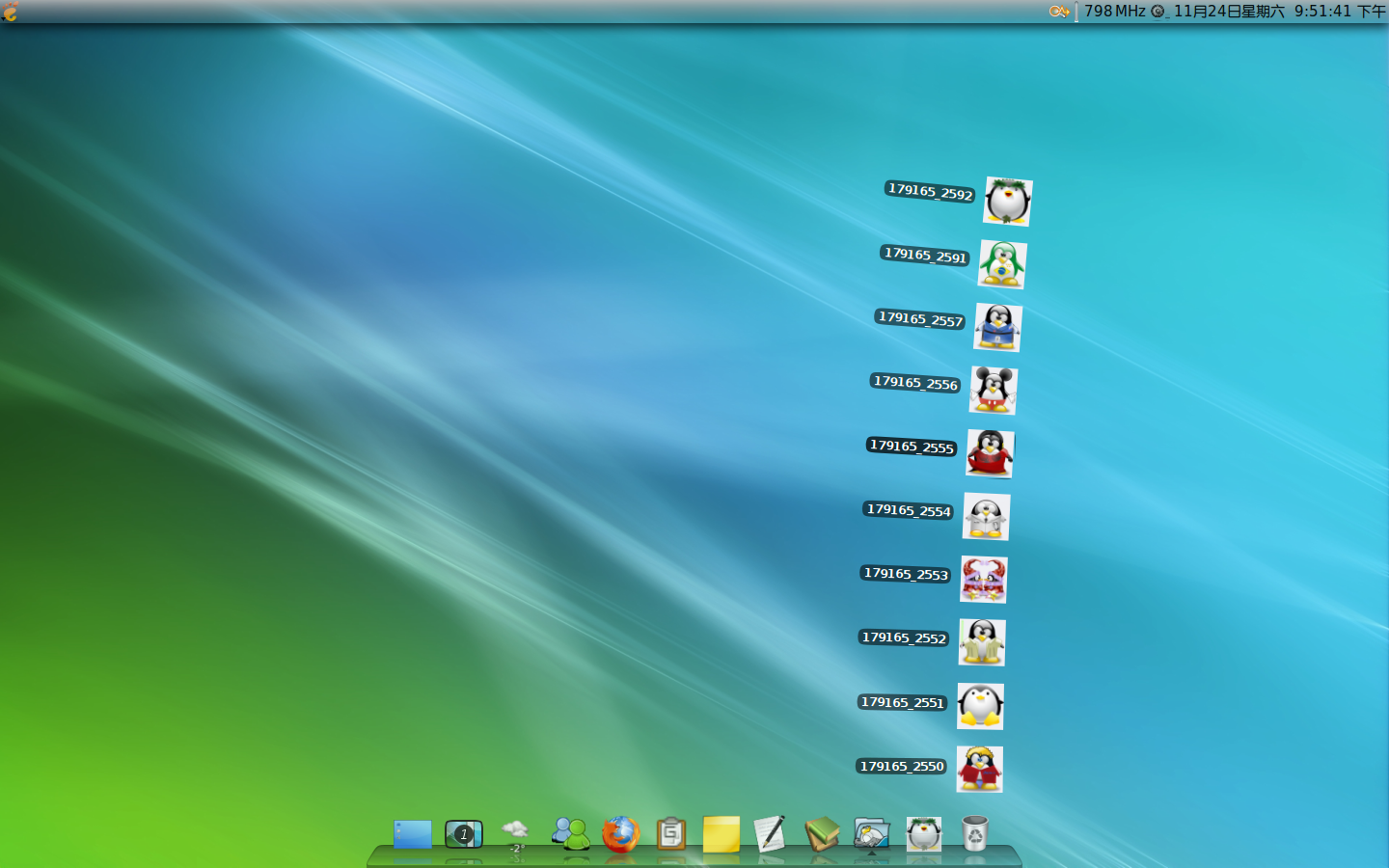The width and height of the screenshot is (1389, 868).
Task: Click the file label 179165_2551
Action: point(902,702)
